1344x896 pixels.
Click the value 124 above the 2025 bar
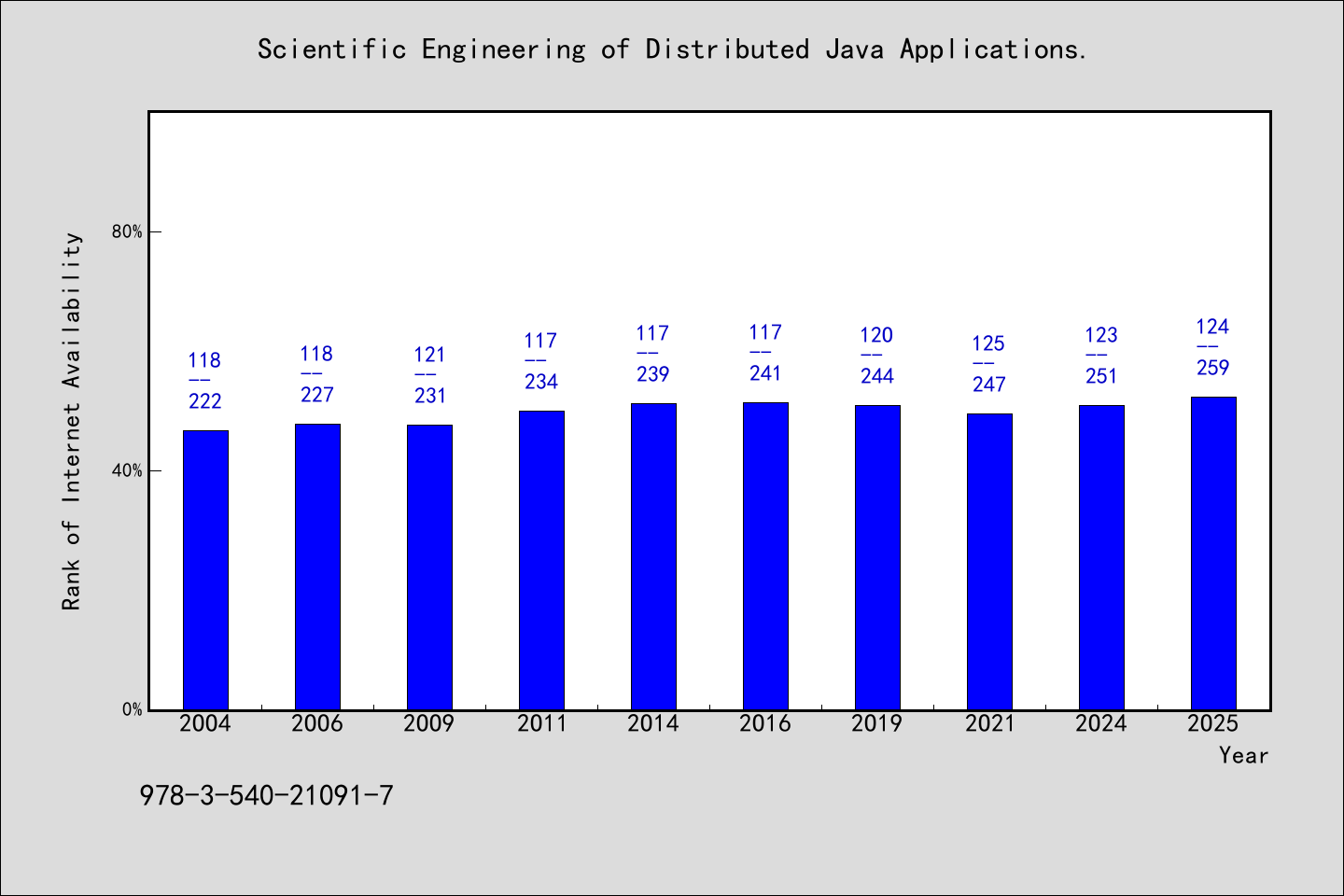[x=1213, y=327]
